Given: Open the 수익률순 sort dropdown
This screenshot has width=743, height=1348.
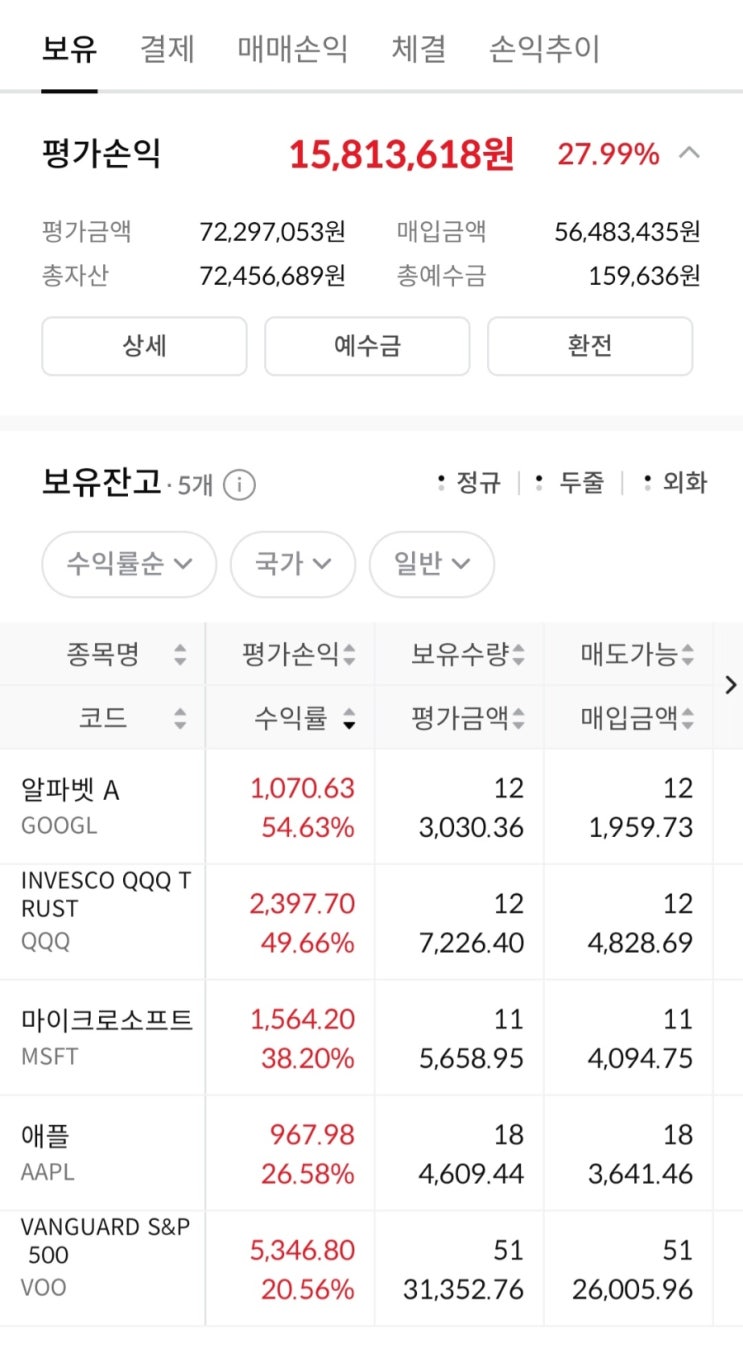Looking at the screenshot, I should (x=129, y=564).
